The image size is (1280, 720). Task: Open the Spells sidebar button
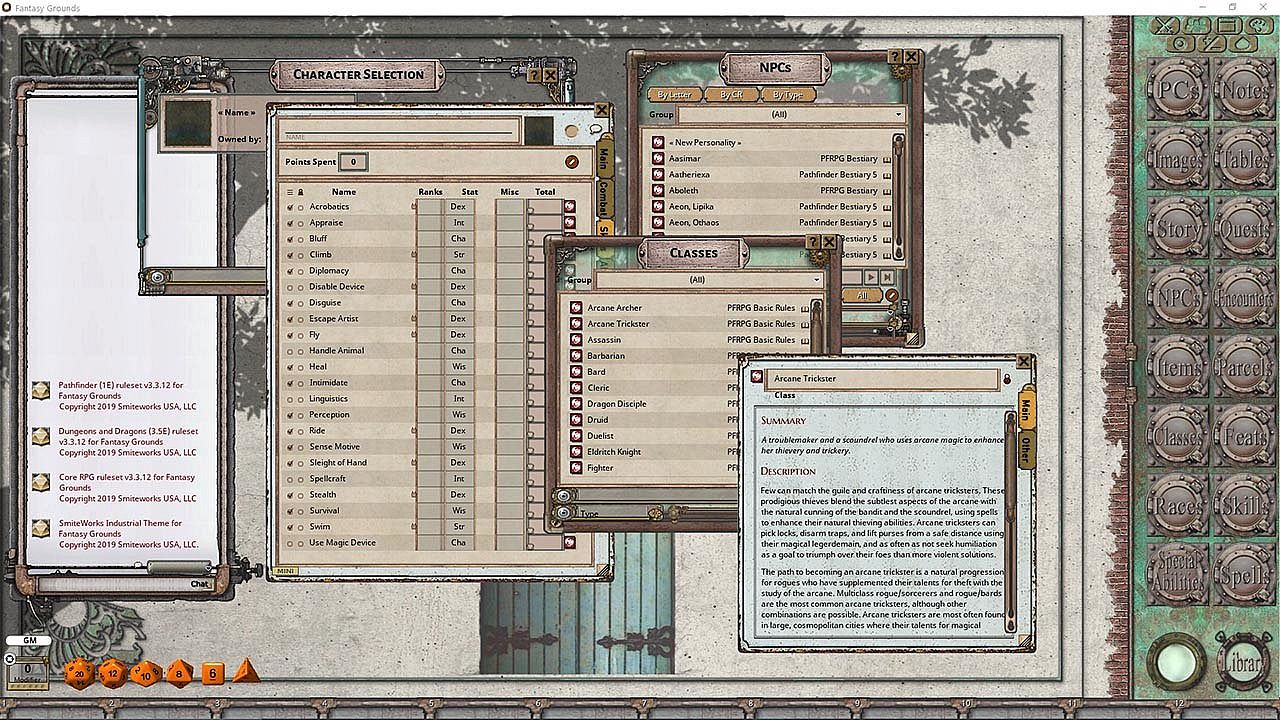[1244, 575]
